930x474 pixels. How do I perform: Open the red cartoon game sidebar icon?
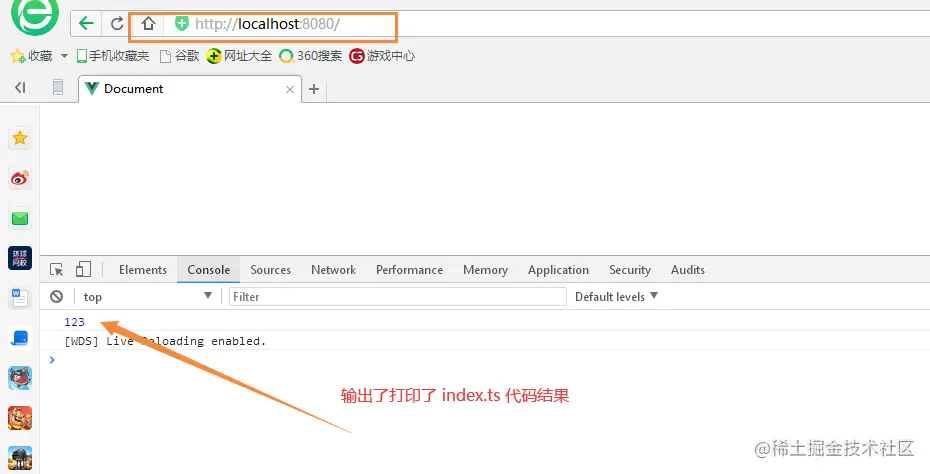[x=20, y=418]
